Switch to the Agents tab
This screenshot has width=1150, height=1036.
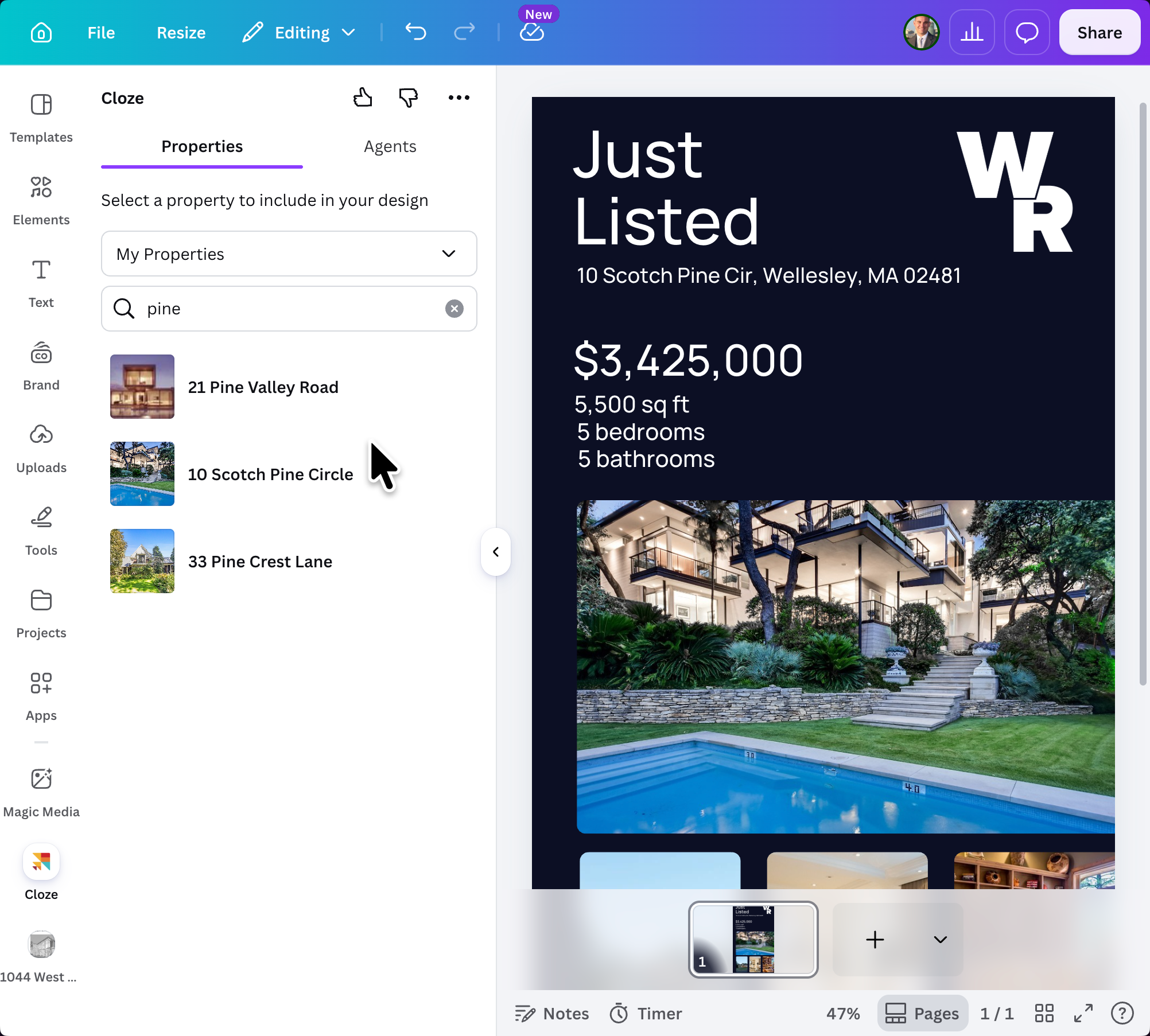[390, 147]
